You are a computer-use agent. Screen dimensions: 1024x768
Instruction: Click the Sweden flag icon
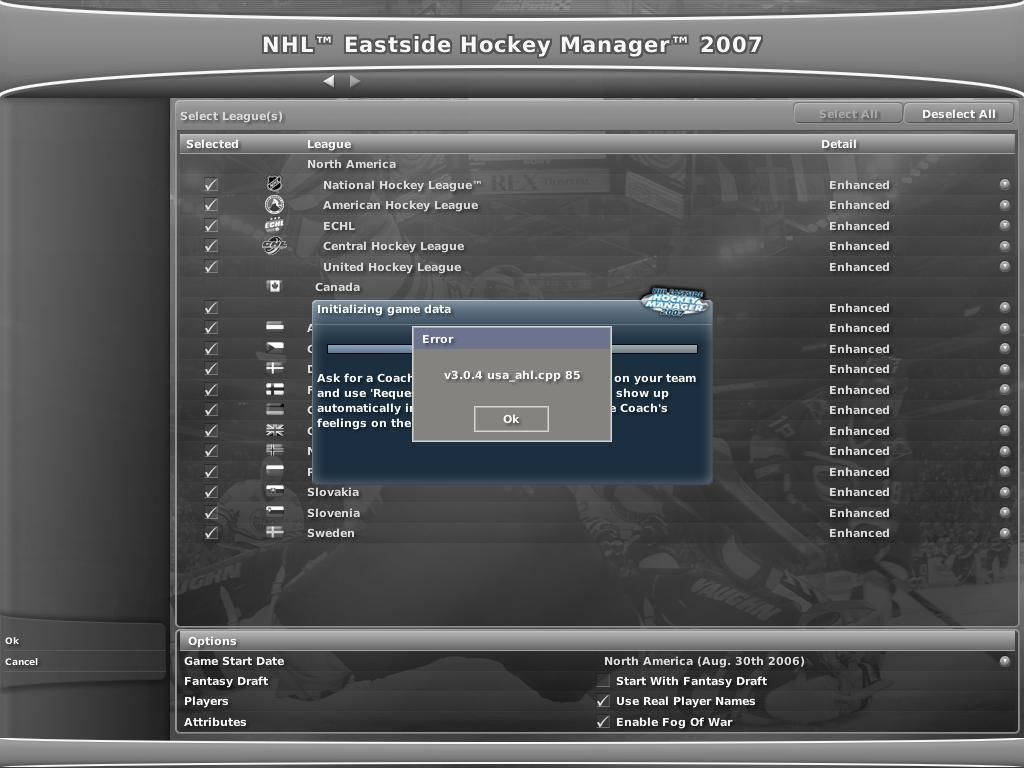coord(274,532)
